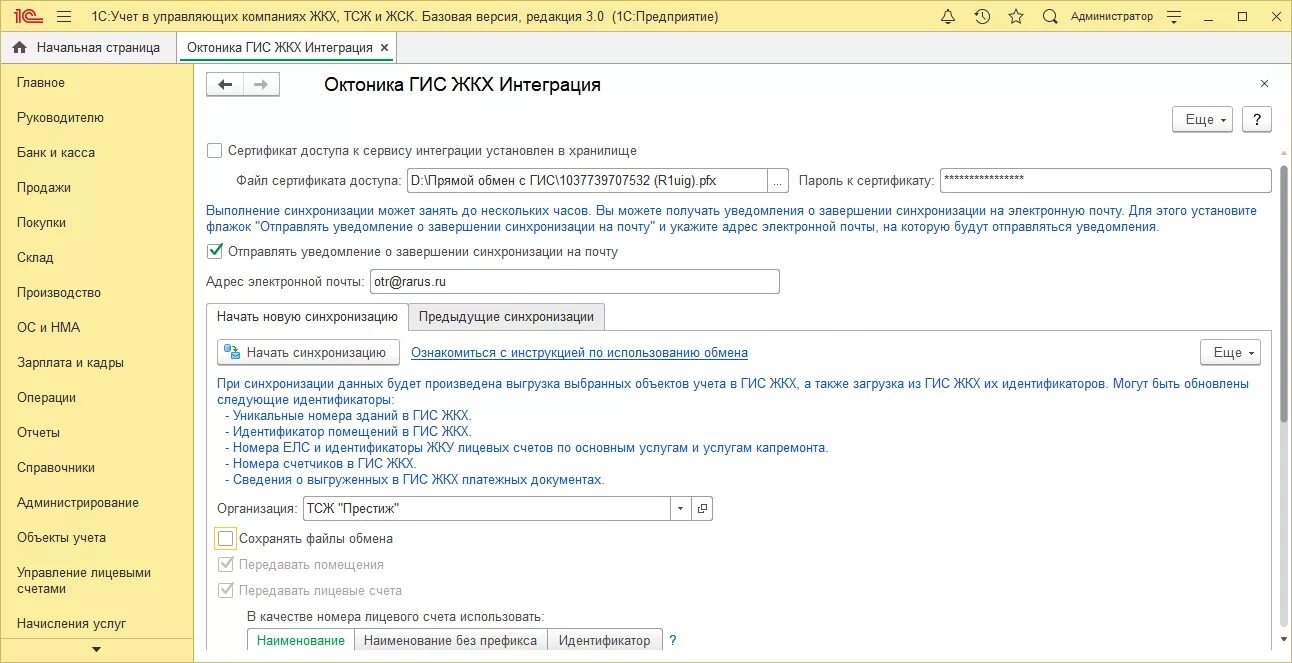Open the 1C main application logo menu

(28, 17)
